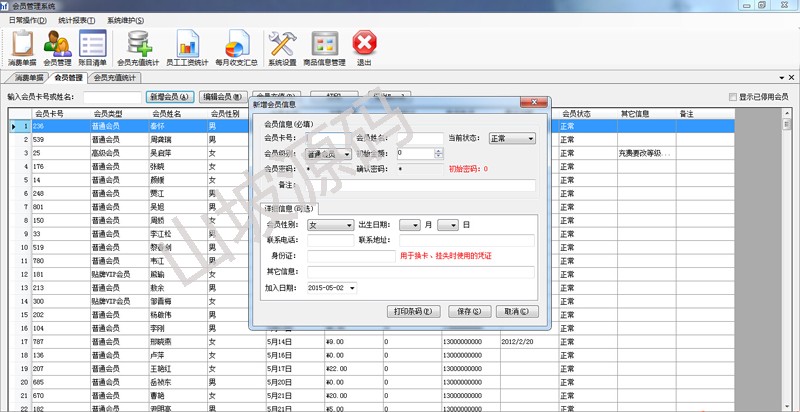The height and width of the screenshot is (412, 800).
Task: Open the birth day (日) dropdown
Action: pyautogui.click(x=448, y=225)
